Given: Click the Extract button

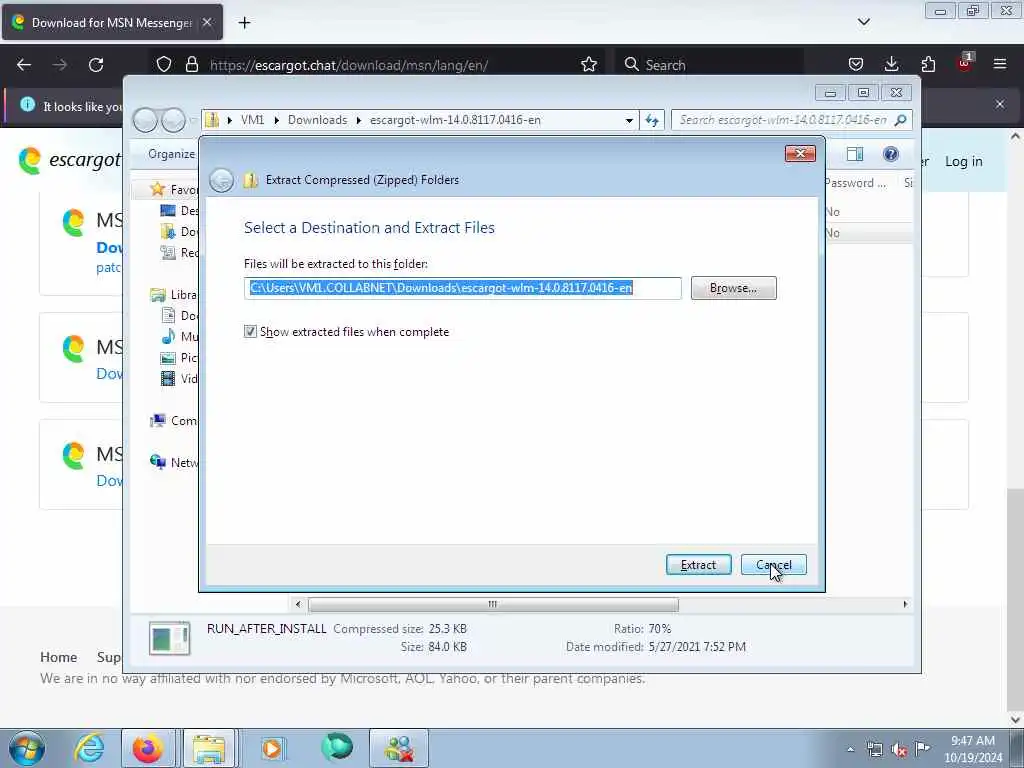Looking at the screenshot, I should (698, 565).
